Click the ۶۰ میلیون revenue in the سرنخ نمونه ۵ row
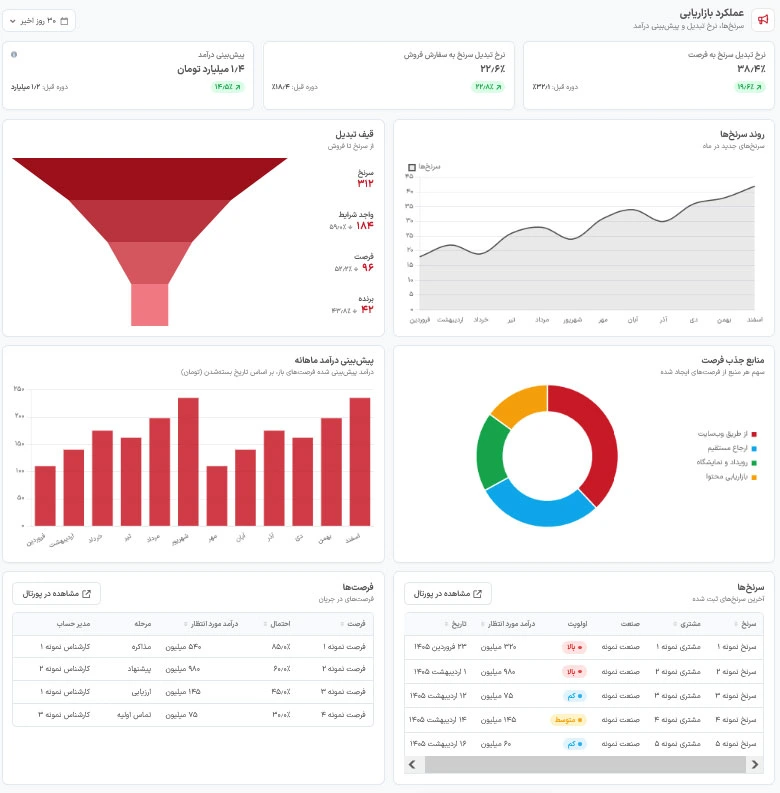 coord(496,744)
